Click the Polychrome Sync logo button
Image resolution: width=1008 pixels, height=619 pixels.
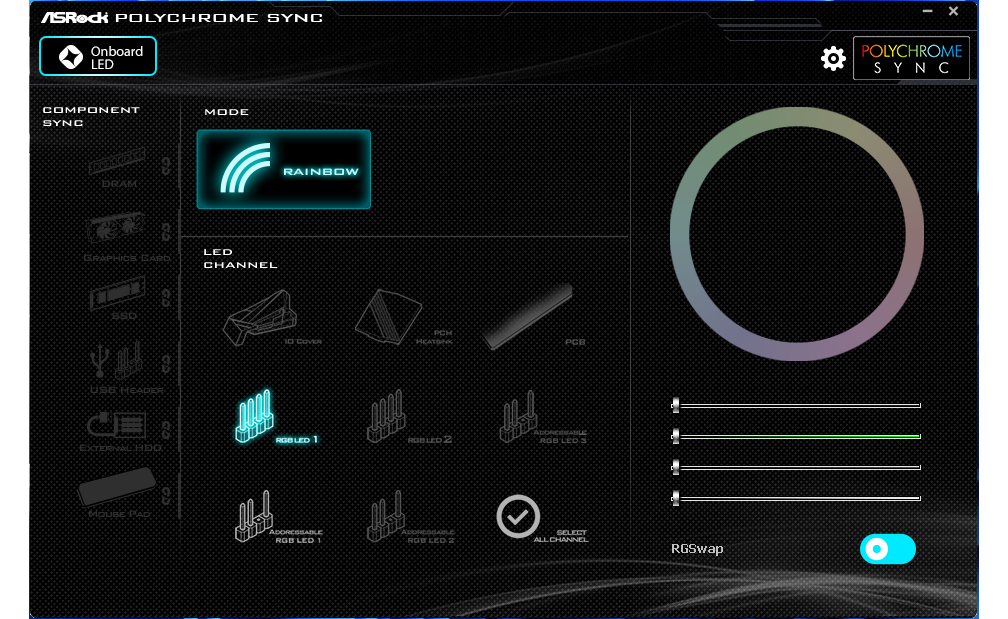click(x=911, y=58)
